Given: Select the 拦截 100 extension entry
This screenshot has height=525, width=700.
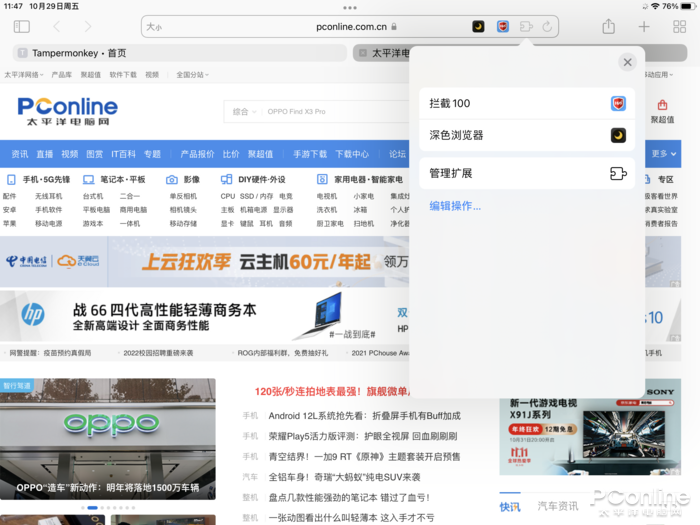Looking at the screenshot, I should (x=527, y=104).
